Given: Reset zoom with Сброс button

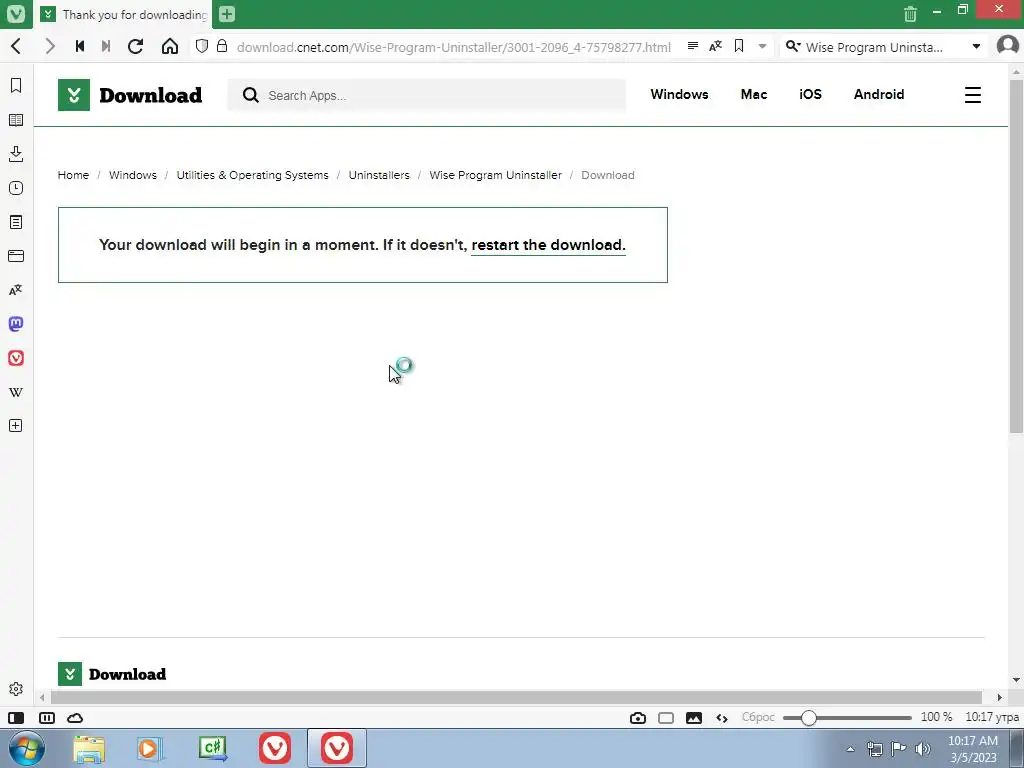Looking at the screenshot, I should tap(758, 717).
